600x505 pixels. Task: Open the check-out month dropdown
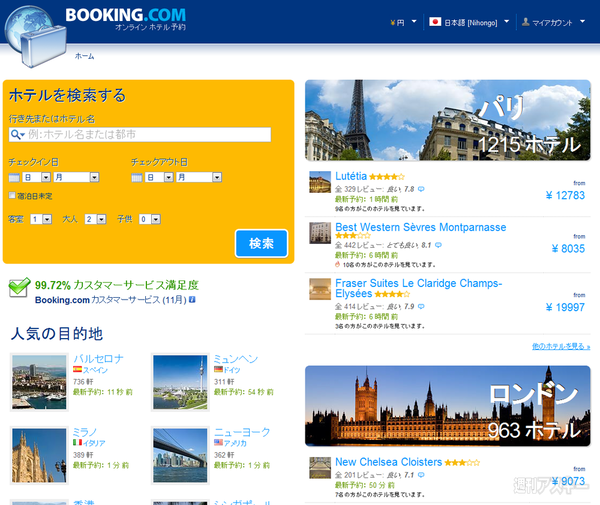(199, 177)
